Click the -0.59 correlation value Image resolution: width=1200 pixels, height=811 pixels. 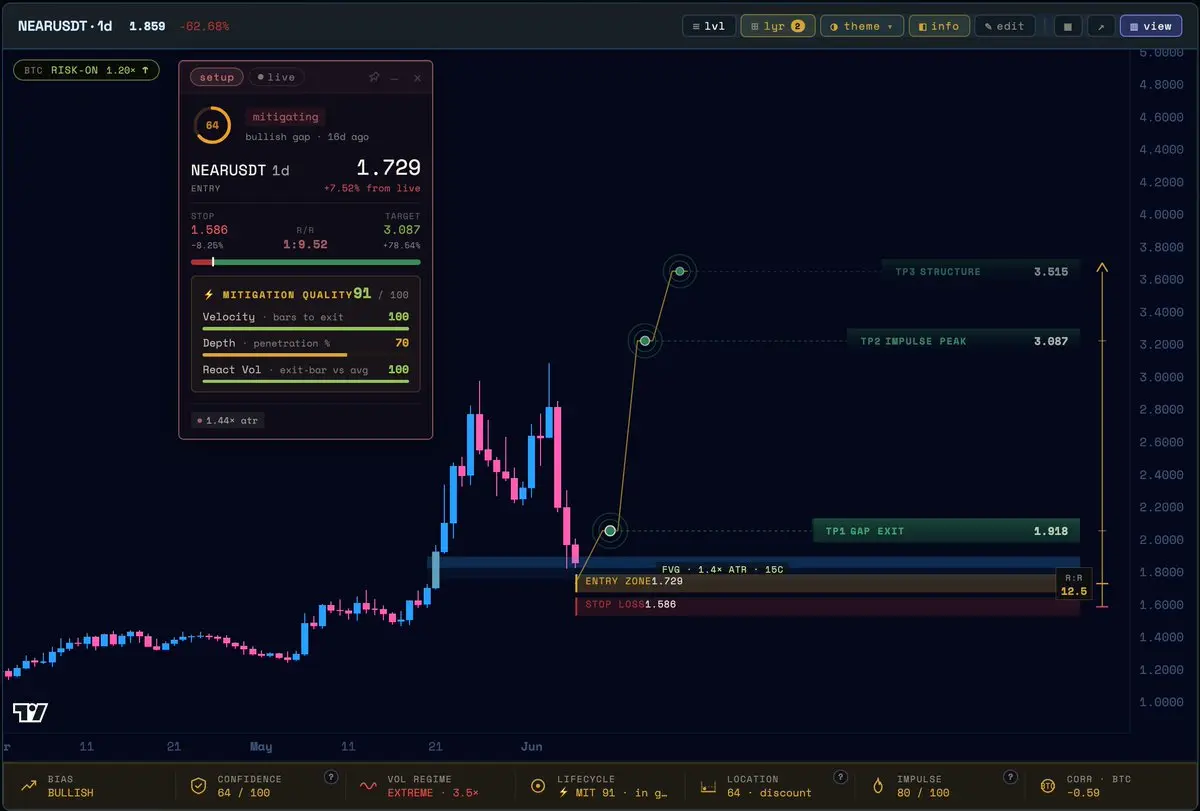(x=1083, y=793)
